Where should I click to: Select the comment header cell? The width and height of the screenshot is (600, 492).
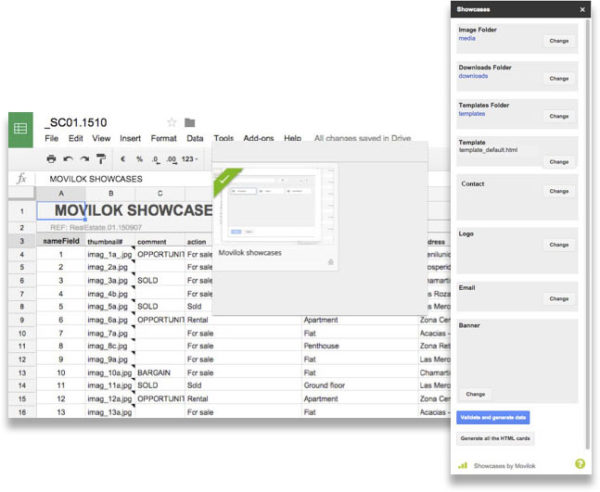[160, 241]
